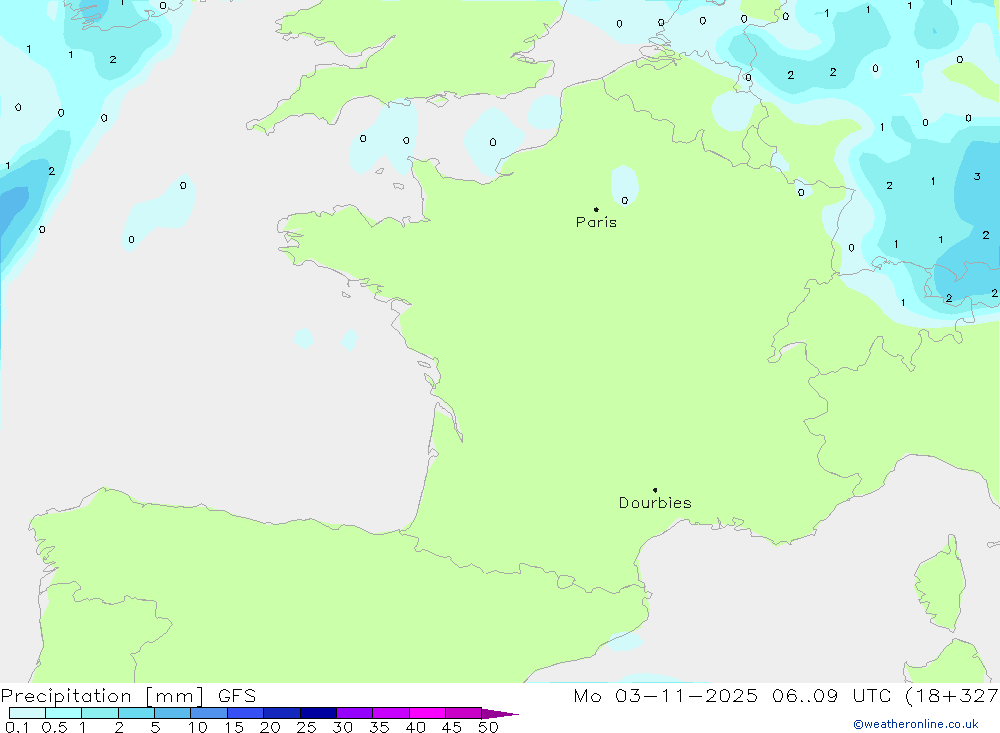The height and width of the screenshot is (733, 1000).
Task: Pick the 30–35 mm purple legend swatch
Action: [355, 713]
